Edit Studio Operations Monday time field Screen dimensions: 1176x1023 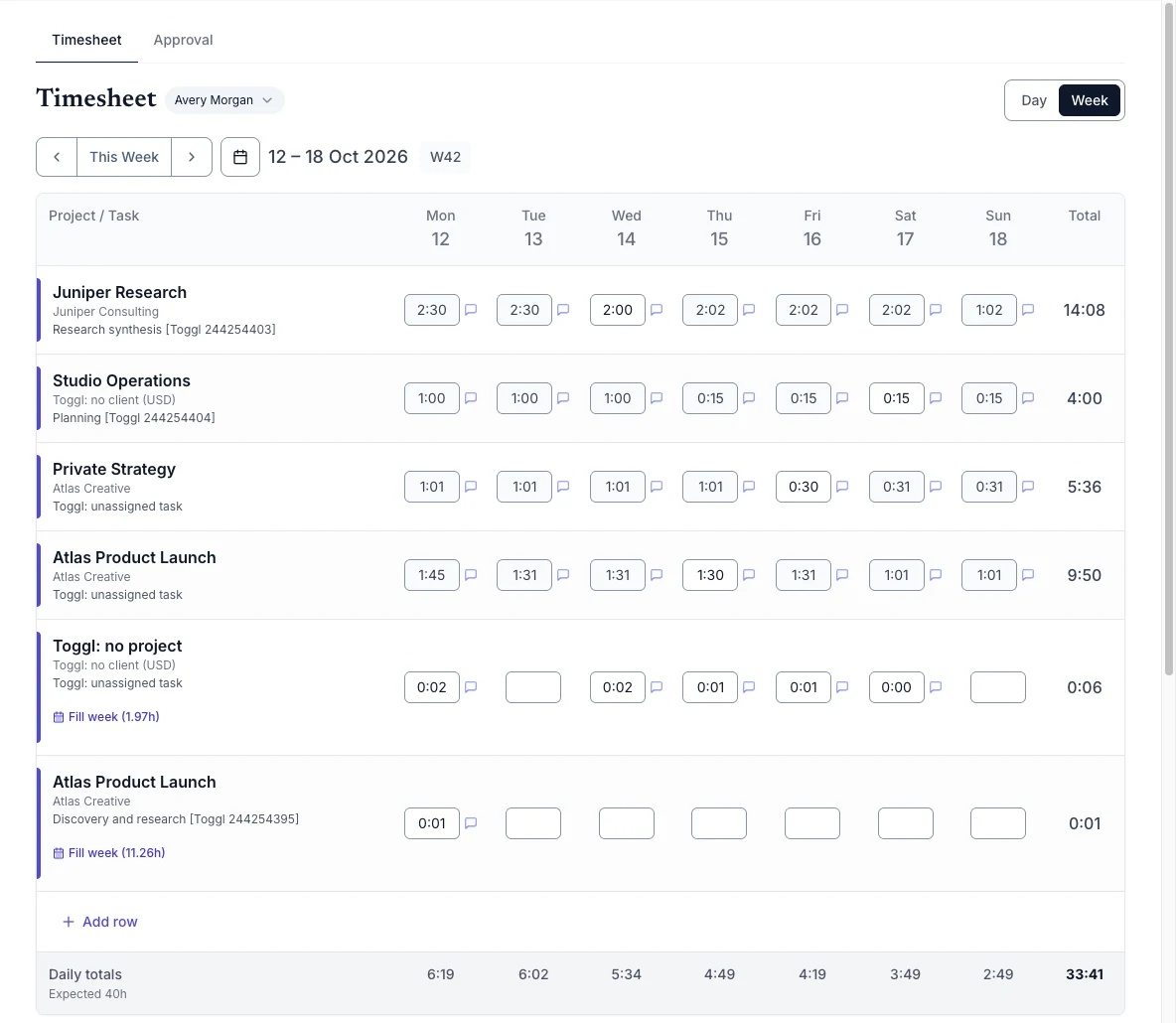432,398
